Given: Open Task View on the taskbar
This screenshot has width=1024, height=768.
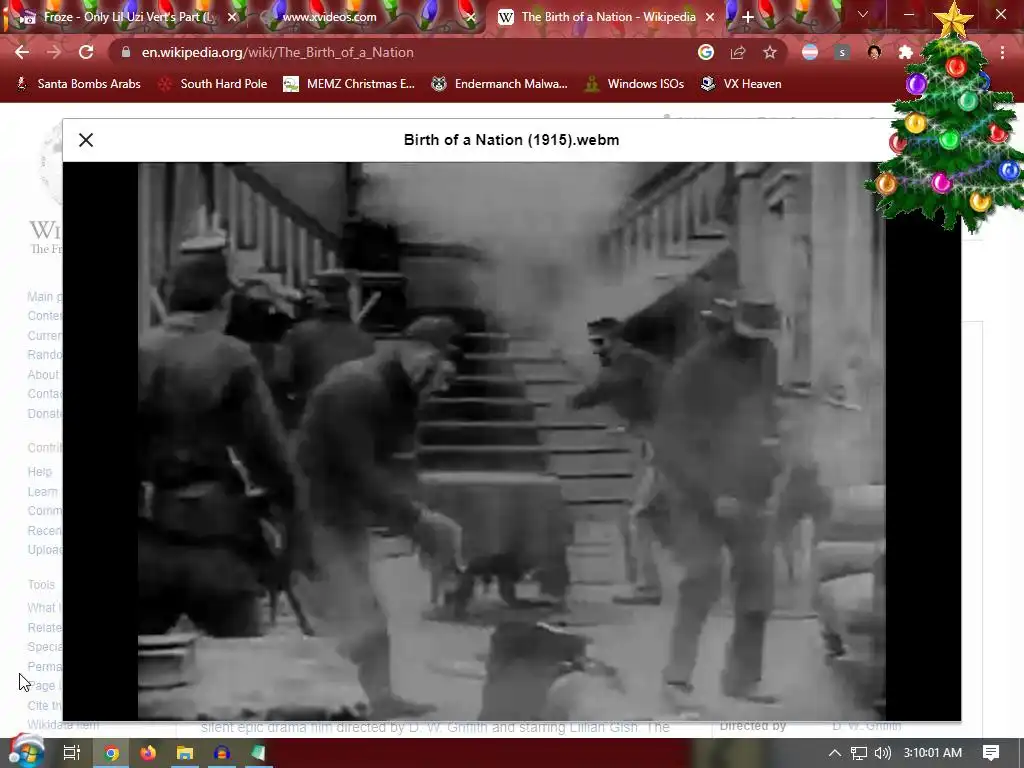Looking at the screenshot, I should tap(71, 753).
